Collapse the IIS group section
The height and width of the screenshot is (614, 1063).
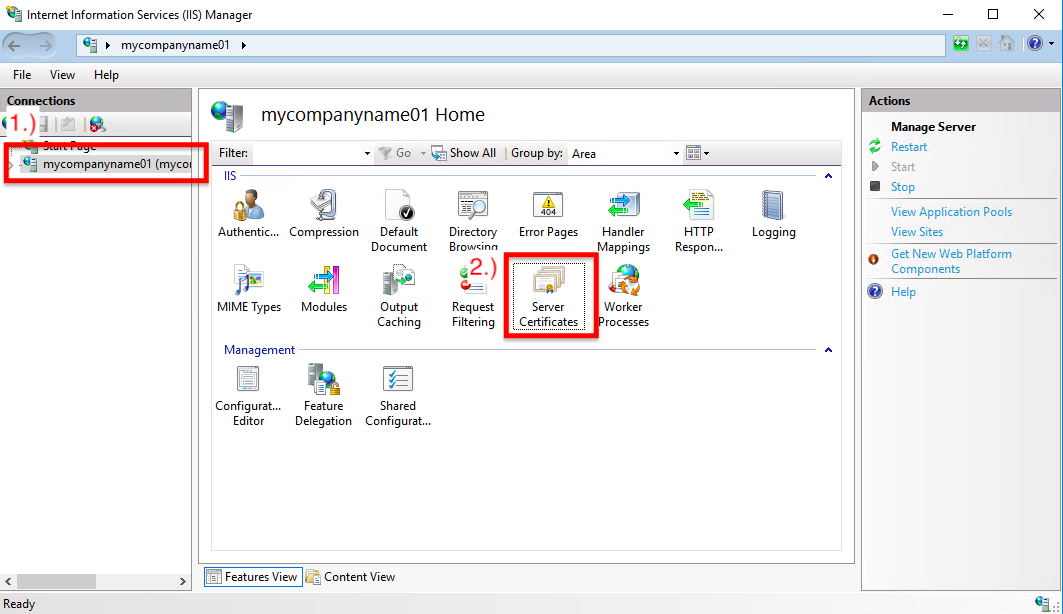pos(828,176)
